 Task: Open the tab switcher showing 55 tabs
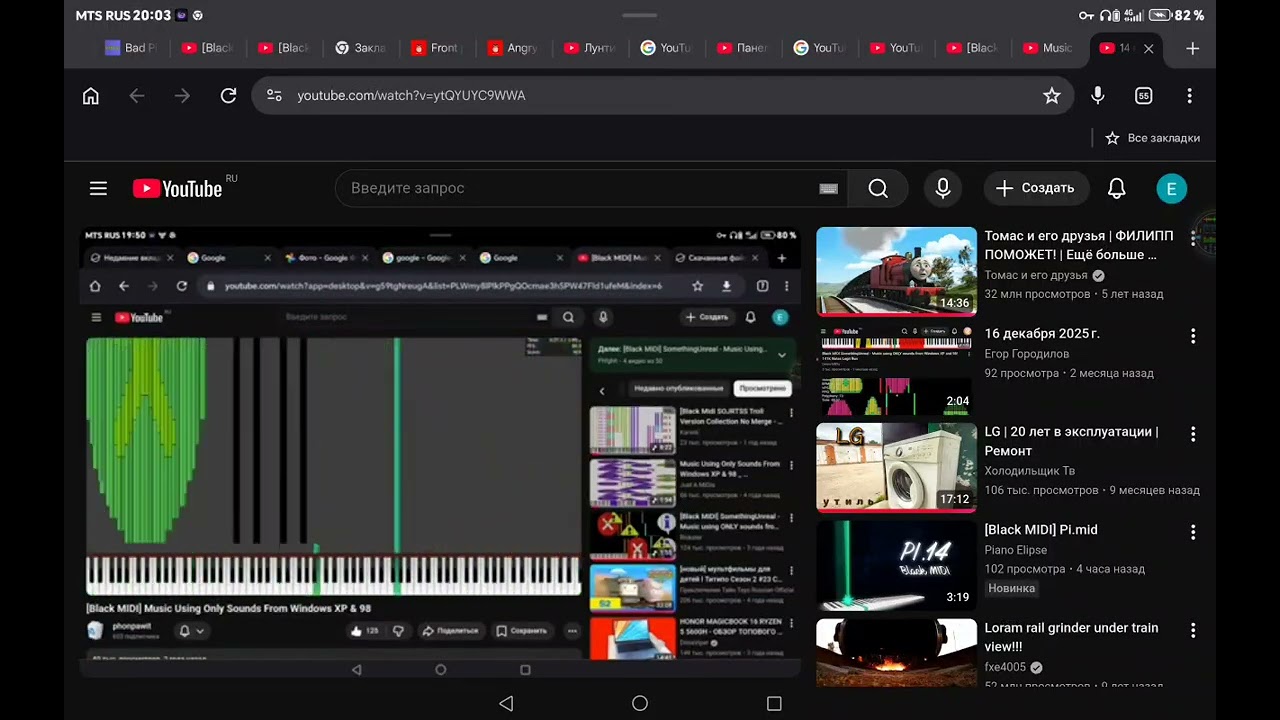pyautogui.click(x=1144, y=95)
